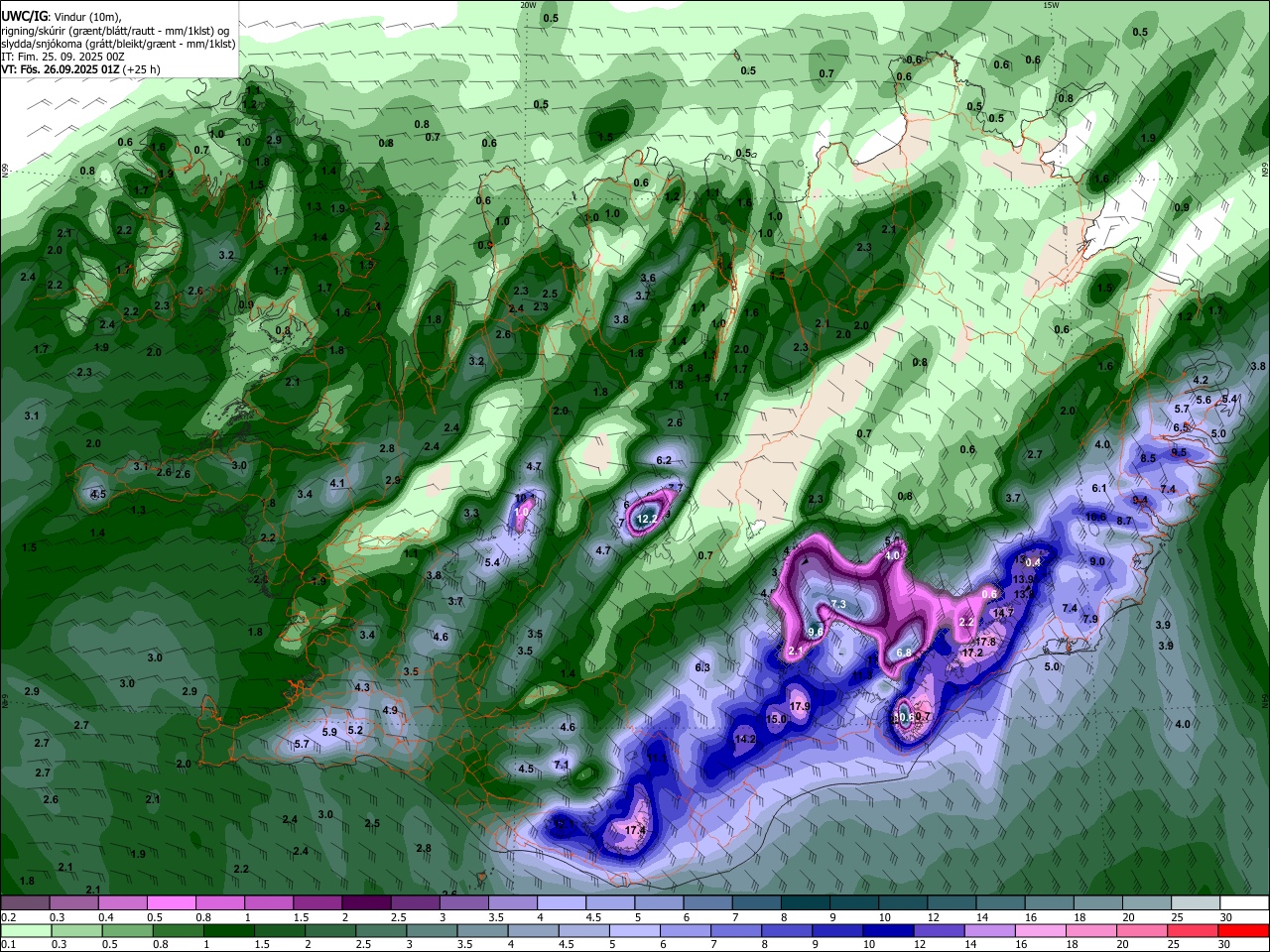Click the 8.7 precipitation value
1270x952 pixels.
1124,521
